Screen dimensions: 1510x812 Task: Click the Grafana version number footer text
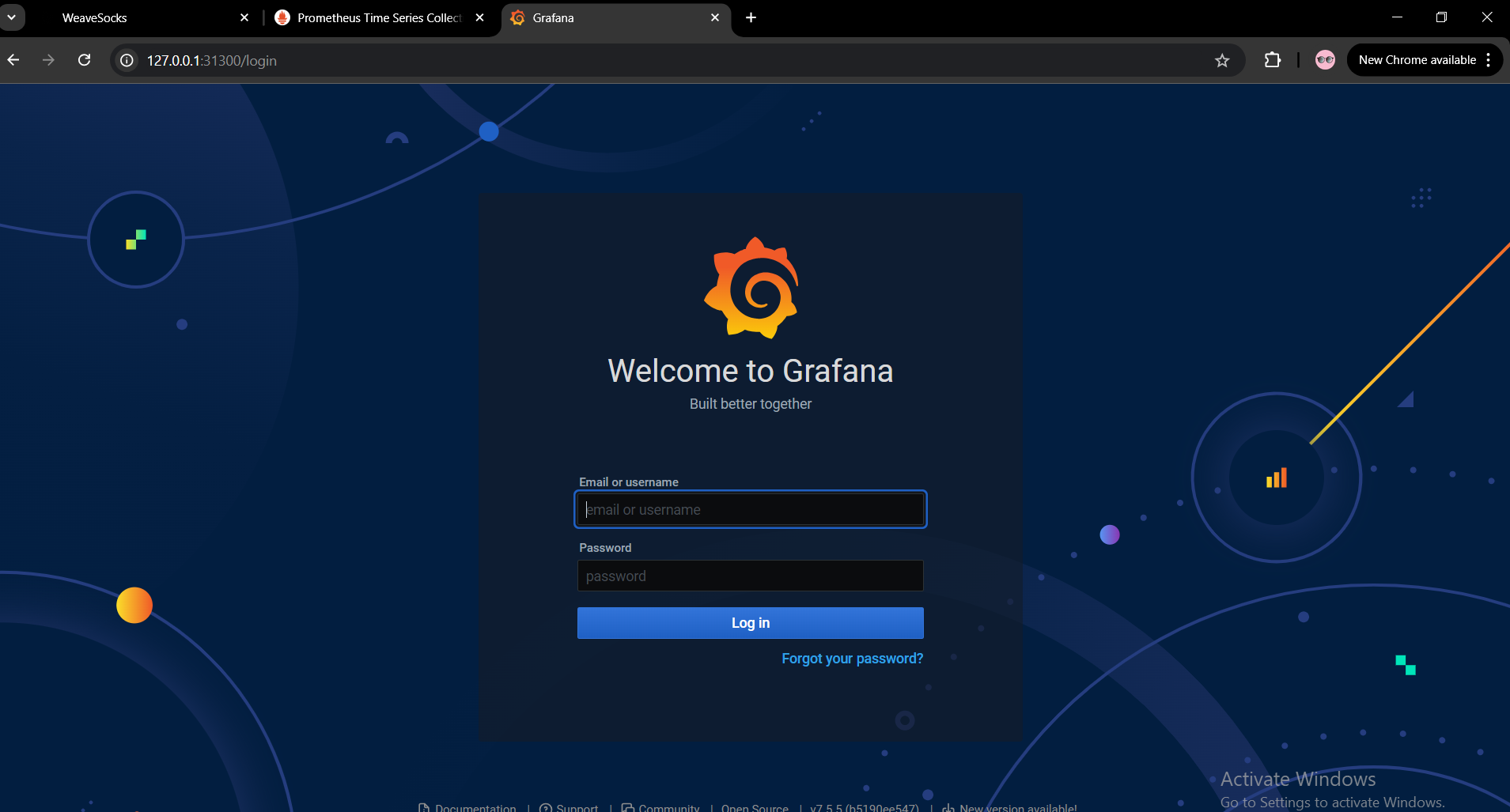[865, 807]
